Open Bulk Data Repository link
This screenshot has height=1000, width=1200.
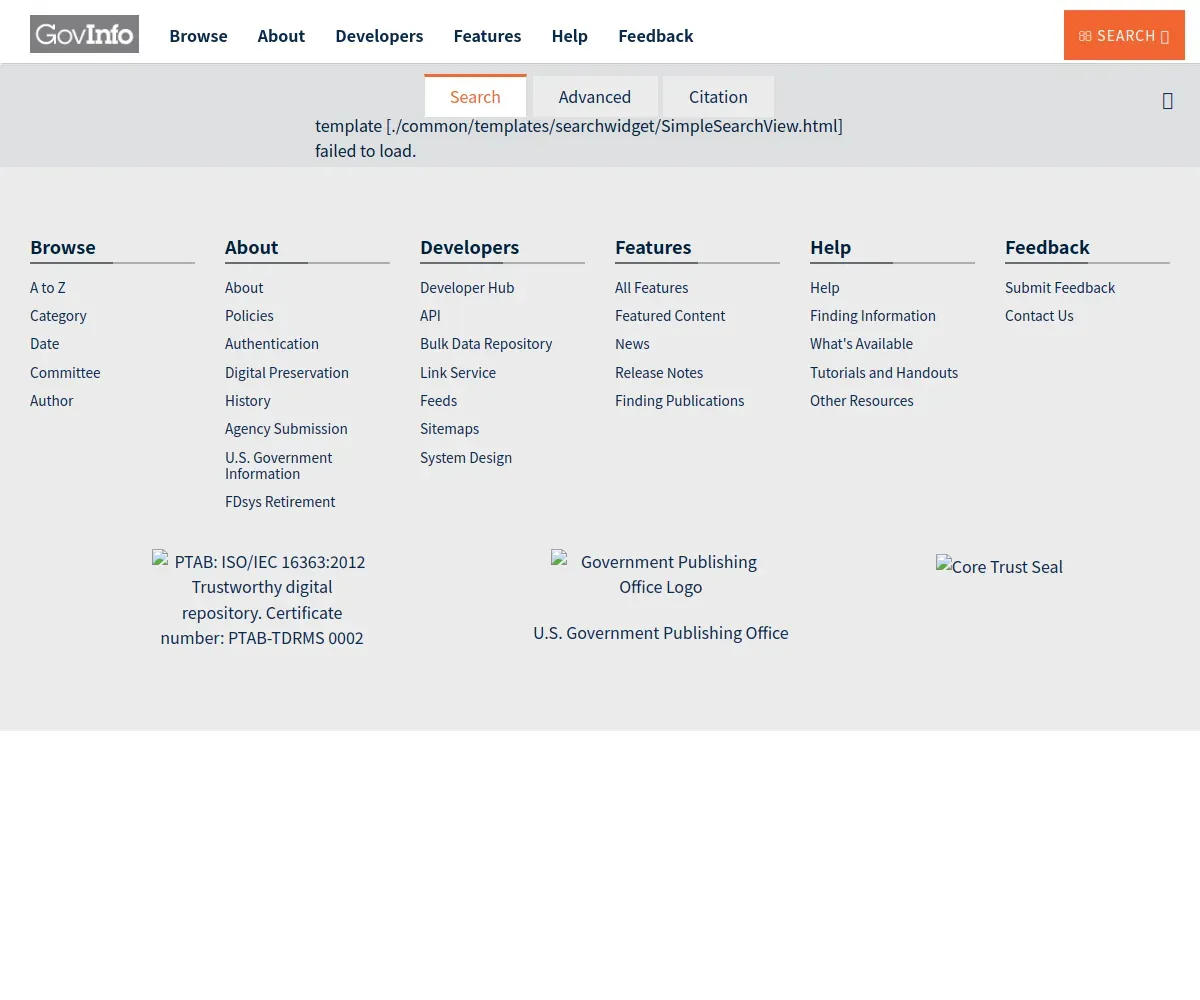[x=486, y=344]
